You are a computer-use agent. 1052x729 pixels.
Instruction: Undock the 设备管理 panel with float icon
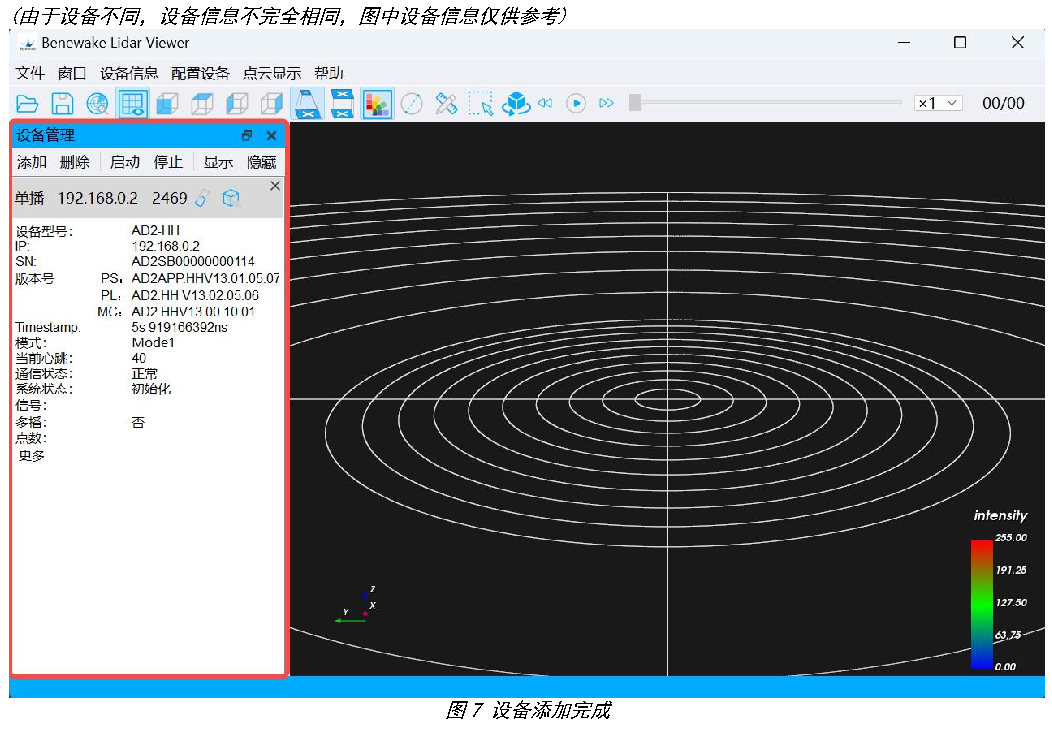(x=247, y=135)
